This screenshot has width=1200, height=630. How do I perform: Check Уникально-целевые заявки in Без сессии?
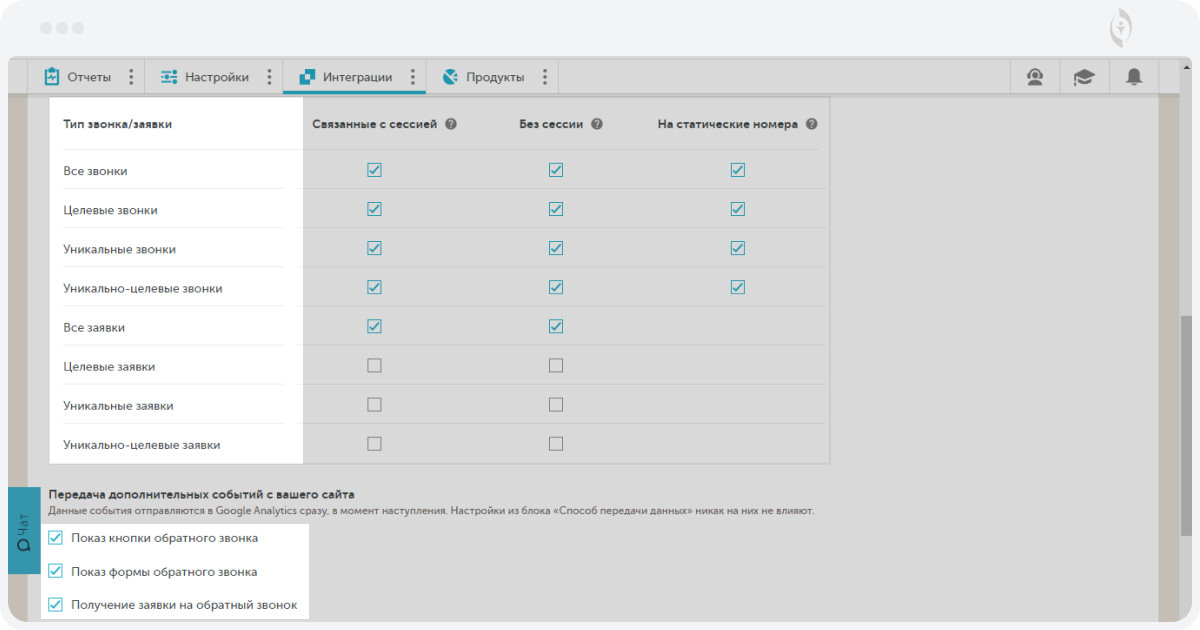[x=556, y=444]
